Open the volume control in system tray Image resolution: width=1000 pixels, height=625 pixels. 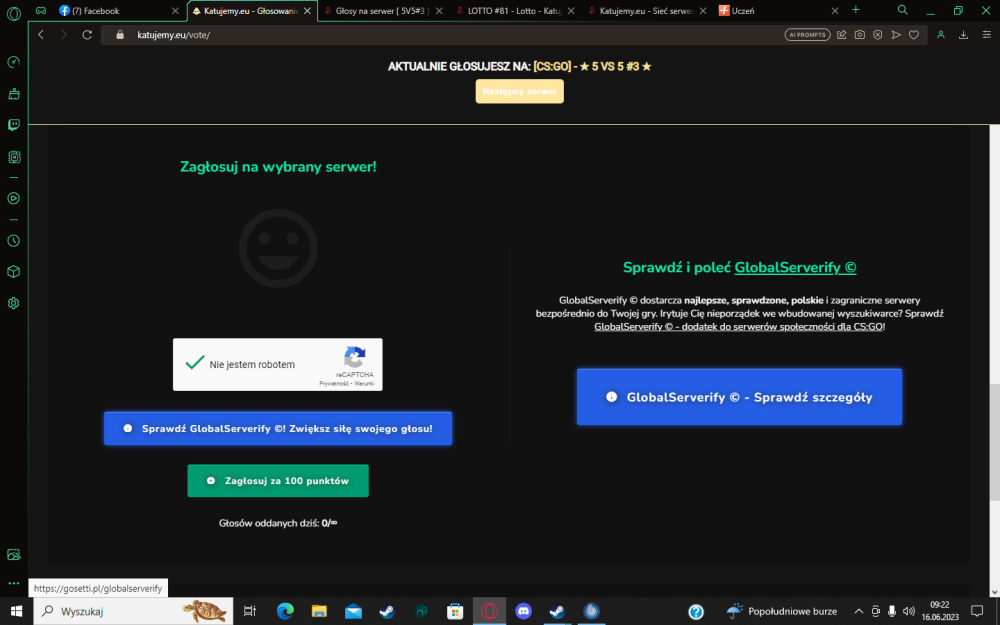point(909,611)
